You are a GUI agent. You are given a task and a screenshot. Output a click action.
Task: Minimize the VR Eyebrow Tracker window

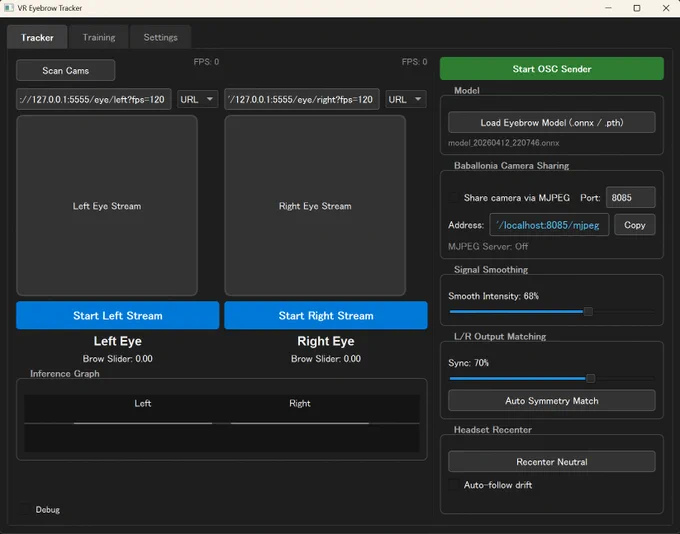(x=608, y=8)
